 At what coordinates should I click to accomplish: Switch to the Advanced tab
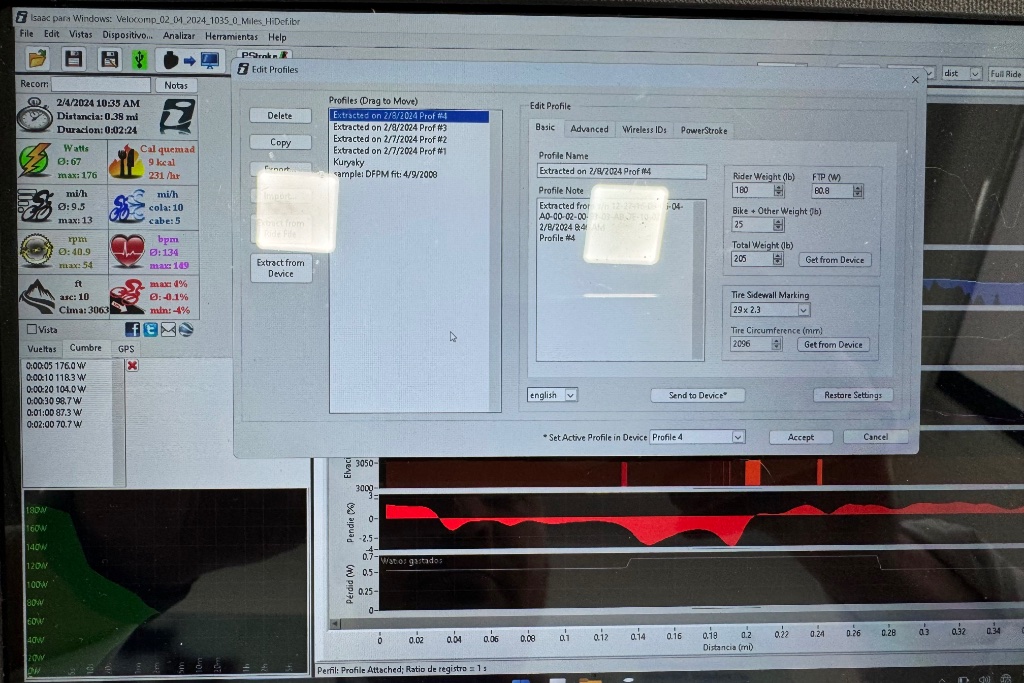click(589, 129)
